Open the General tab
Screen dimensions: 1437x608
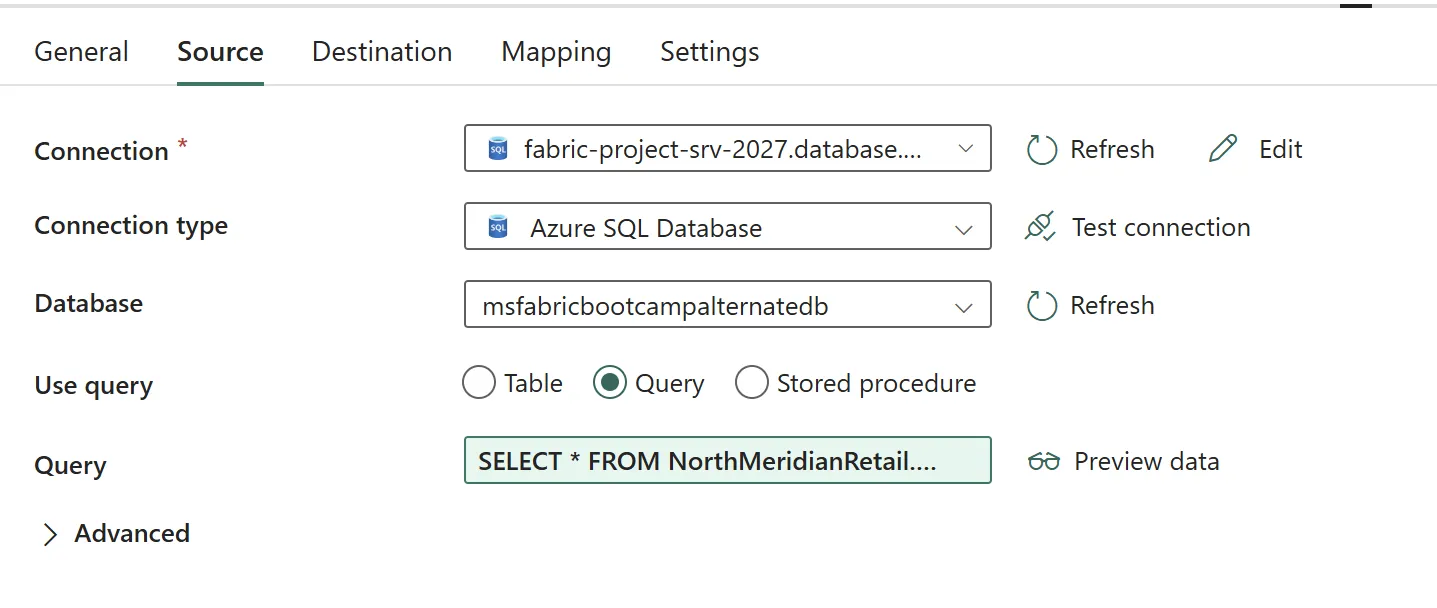[x=81, y=52]
